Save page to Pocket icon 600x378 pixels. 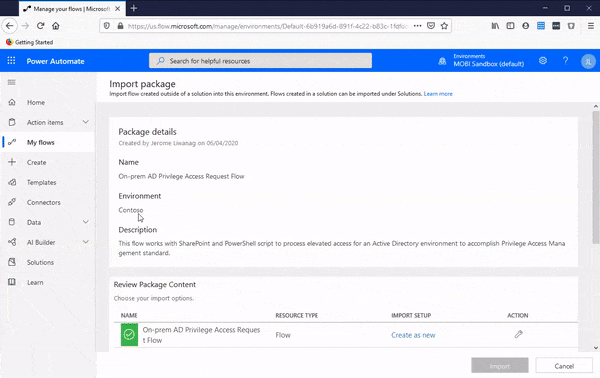[x=431, y=26]
